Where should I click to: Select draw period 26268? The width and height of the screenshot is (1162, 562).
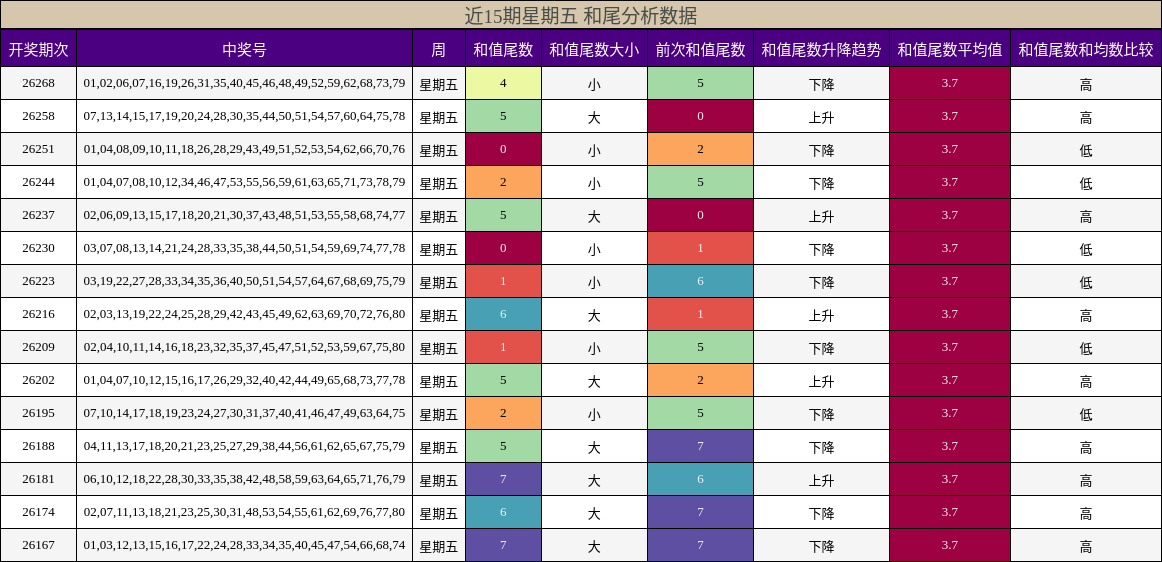38,83
